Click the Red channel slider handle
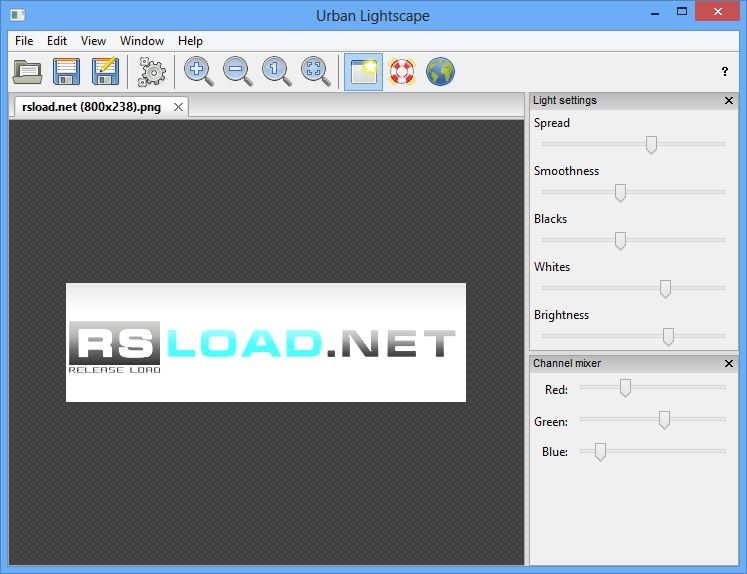The height and width of the screenshot is (574, 747). 626,388
